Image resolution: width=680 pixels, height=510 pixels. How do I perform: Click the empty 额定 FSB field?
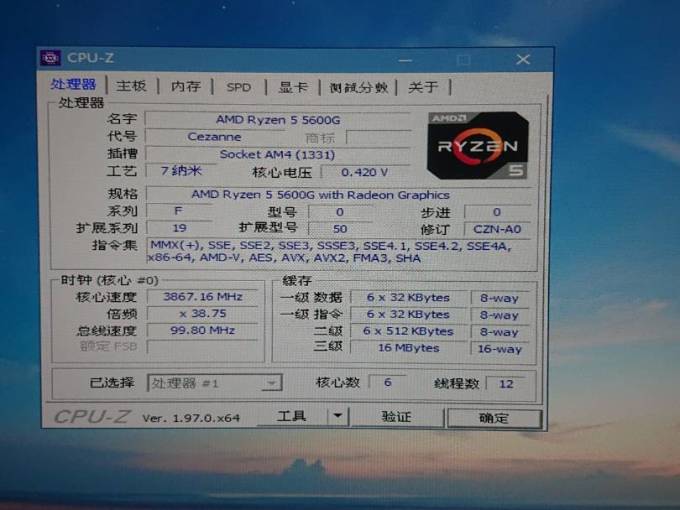[203, 347]
